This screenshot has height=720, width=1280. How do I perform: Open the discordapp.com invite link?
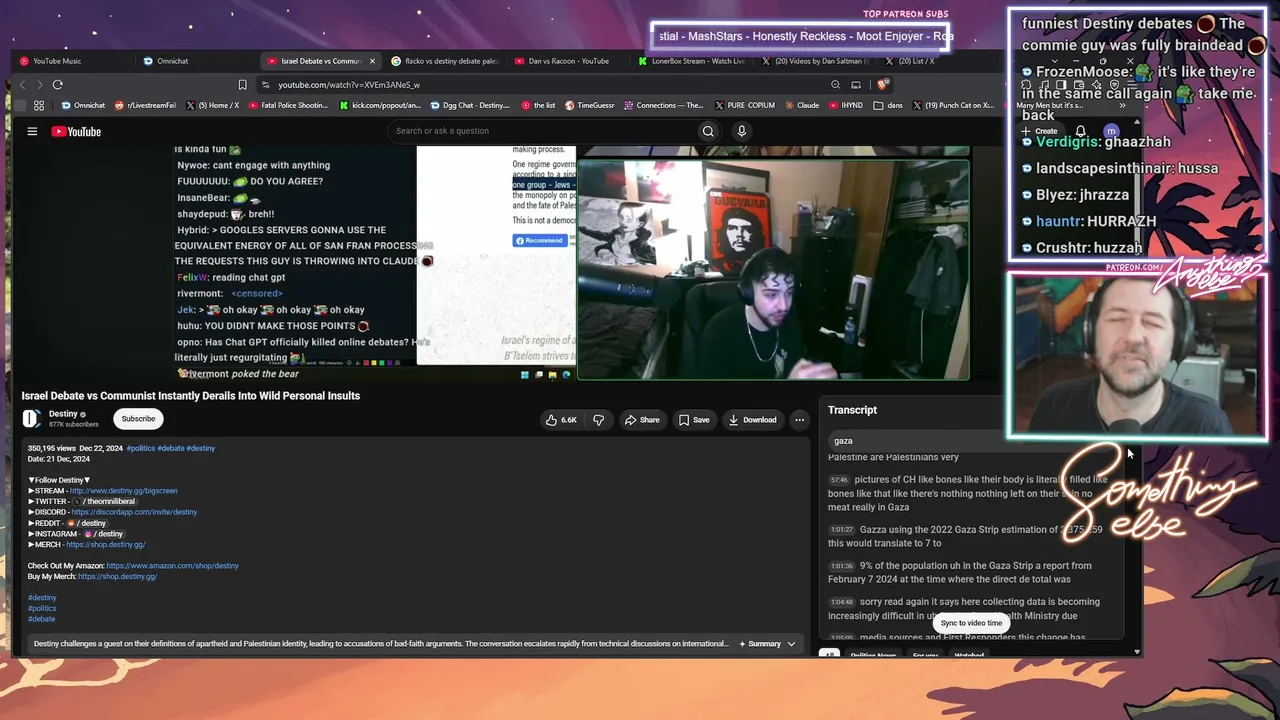pyautogui.click(x=134, y=512)
